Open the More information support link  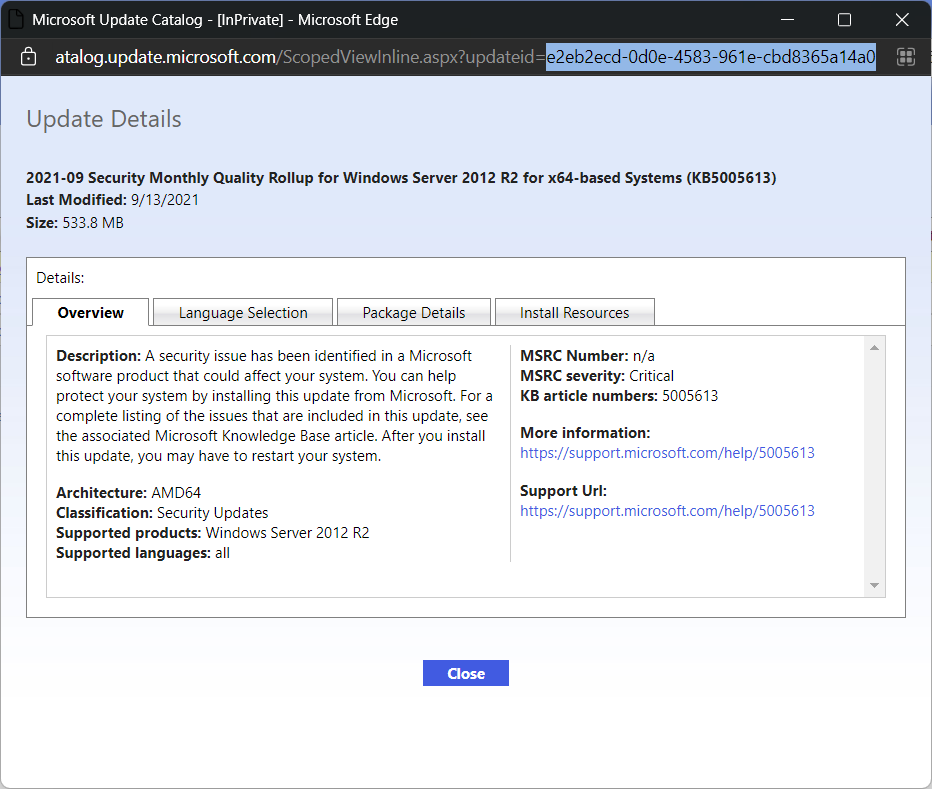tap(667, 453)
